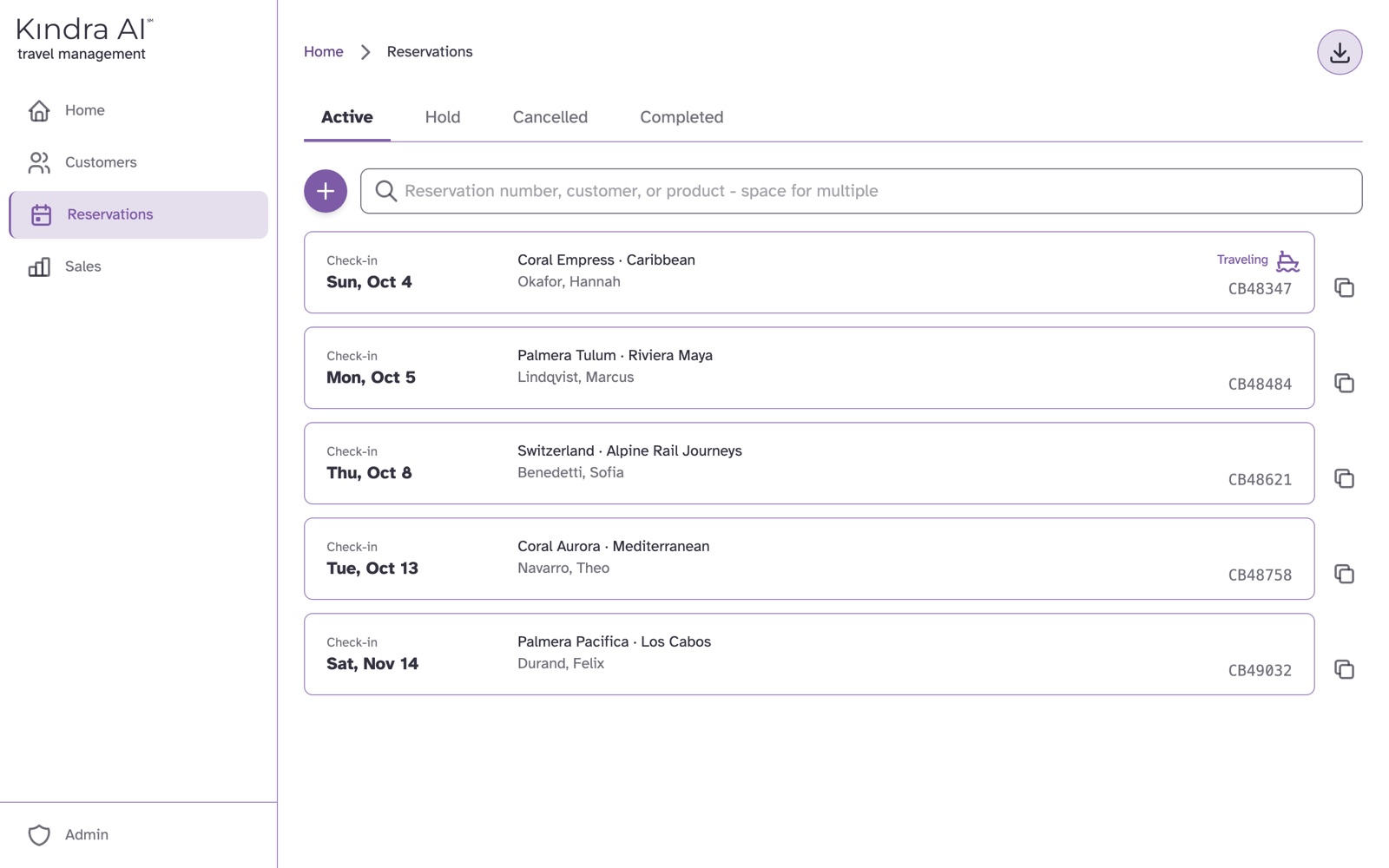Click the Reservations calendar icon
The height and width of the screenshot is (868, 1389).
[41, 214]
